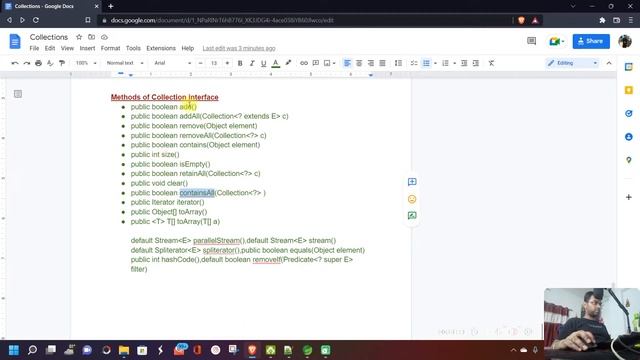Set right text alignment
640x360 pixels.
pos(371,63)
